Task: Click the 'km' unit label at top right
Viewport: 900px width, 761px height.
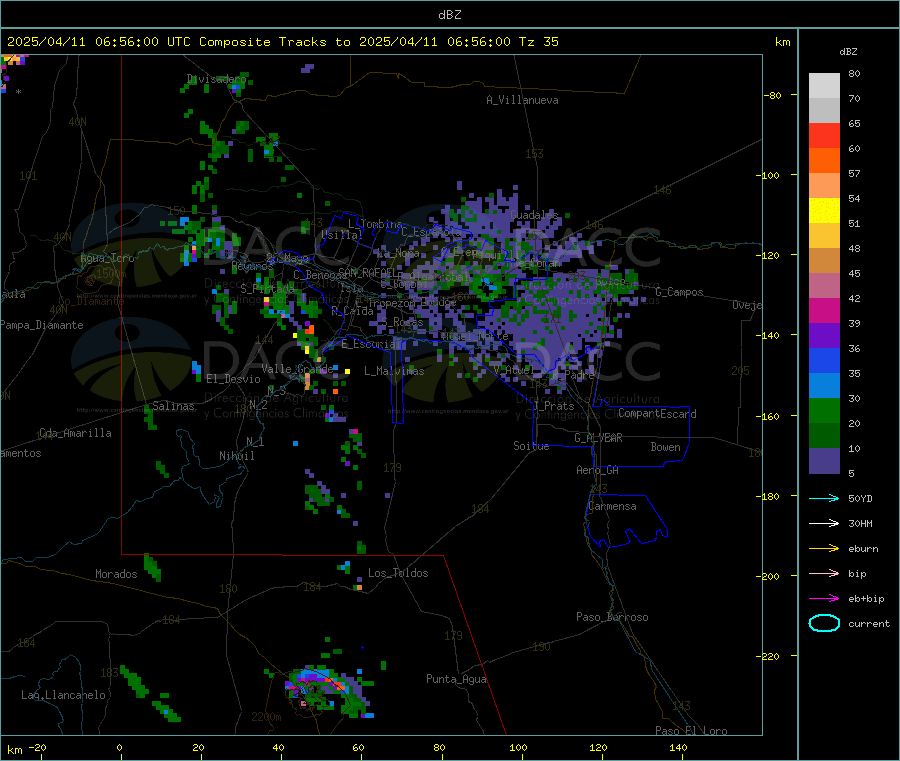Action: click(782, 42)
